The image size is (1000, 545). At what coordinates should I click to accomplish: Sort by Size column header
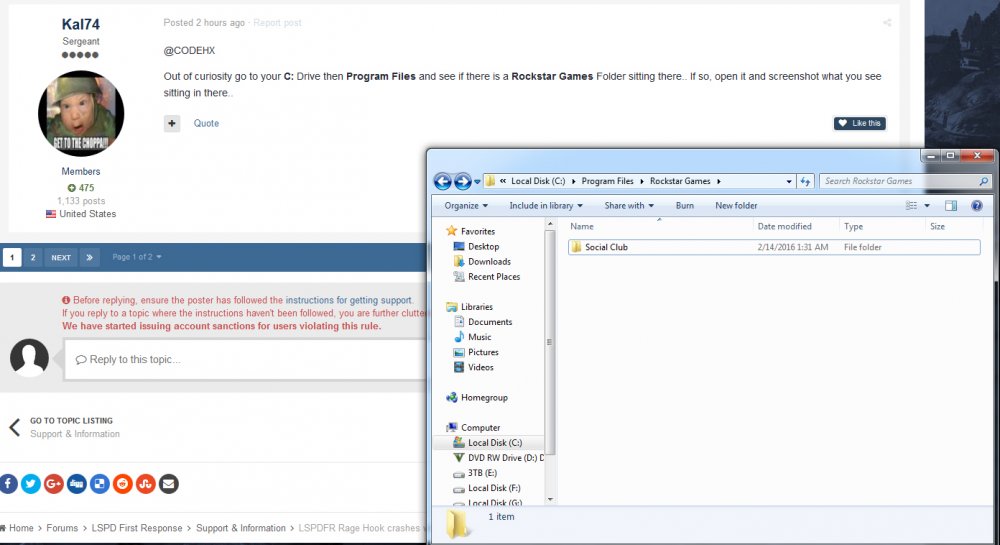click(x=938, y=226)
